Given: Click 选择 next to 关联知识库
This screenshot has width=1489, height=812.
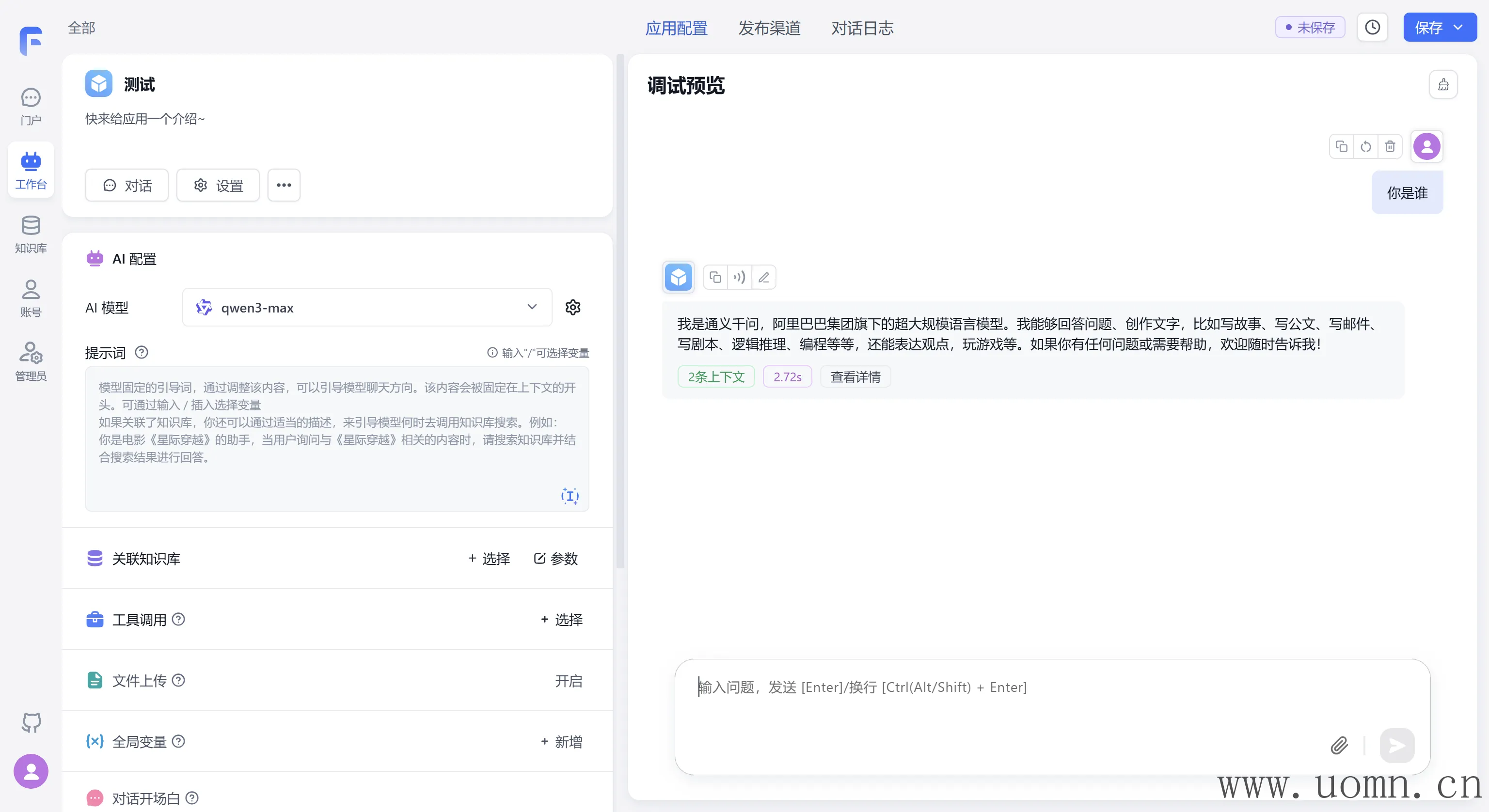Looking at the screenshot, I should pyautogui.click(x=489, y=558).
